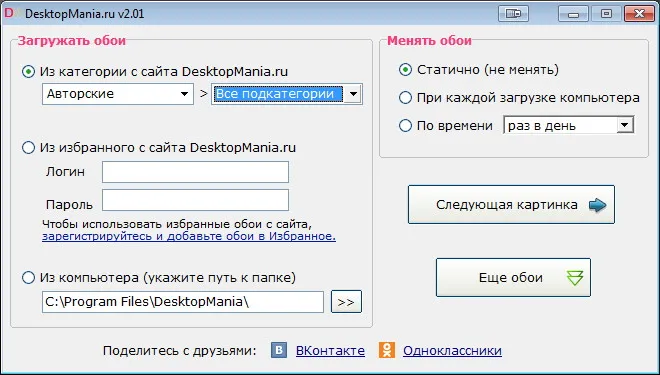
Task: Open the Авторские category dropdown
Action: (x=118, y=94)
